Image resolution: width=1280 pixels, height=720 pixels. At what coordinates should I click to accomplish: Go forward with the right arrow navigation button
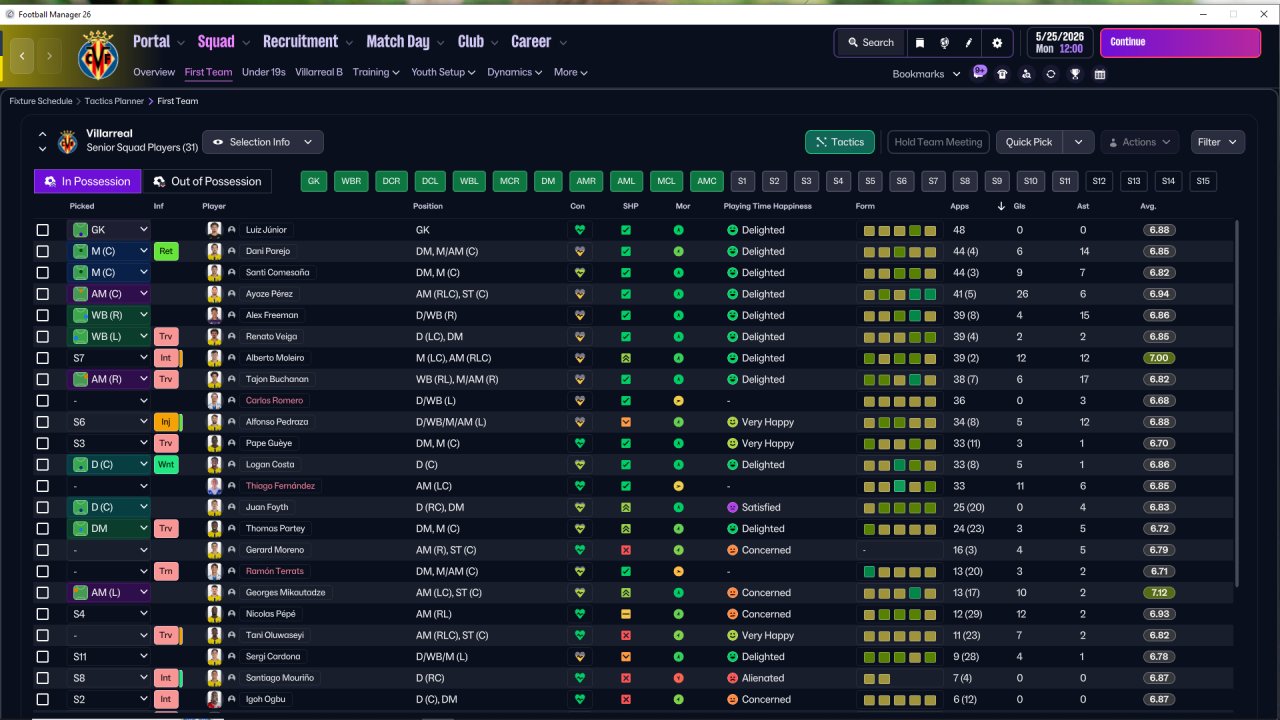tap(48, 56)
